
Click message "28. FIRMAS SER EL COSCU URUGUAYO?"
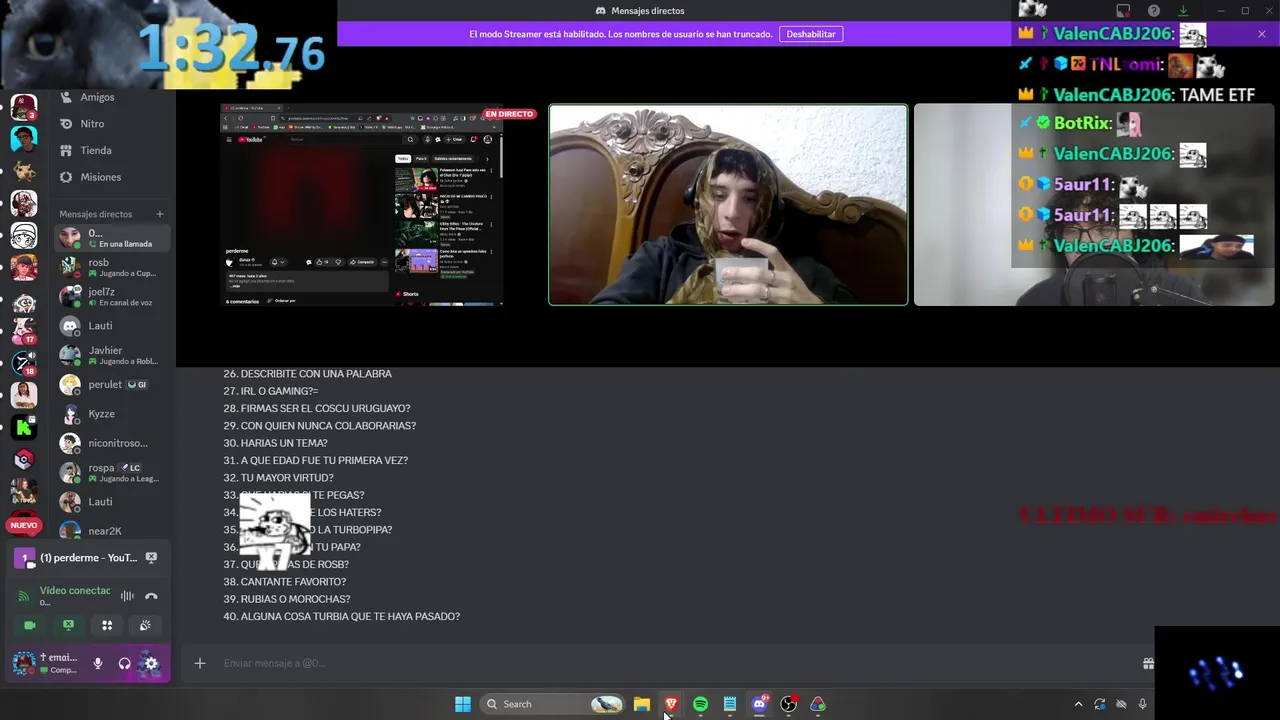[317, 408]
